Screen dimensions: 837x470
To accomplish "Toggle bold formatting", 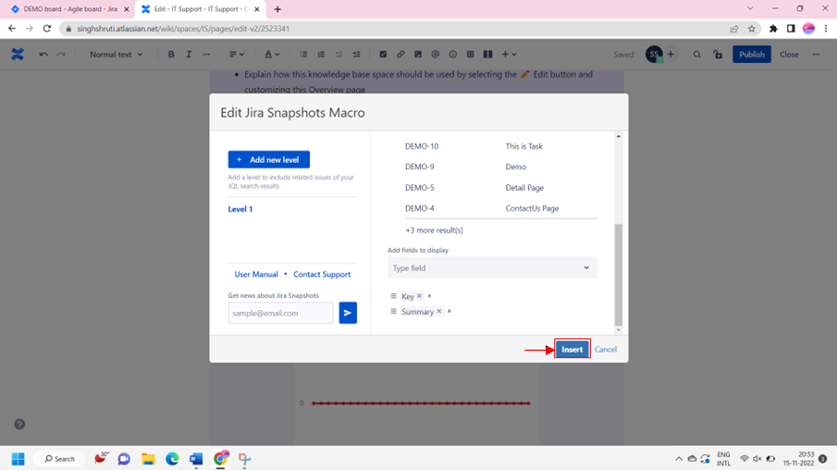I will (x=171, y=54).
